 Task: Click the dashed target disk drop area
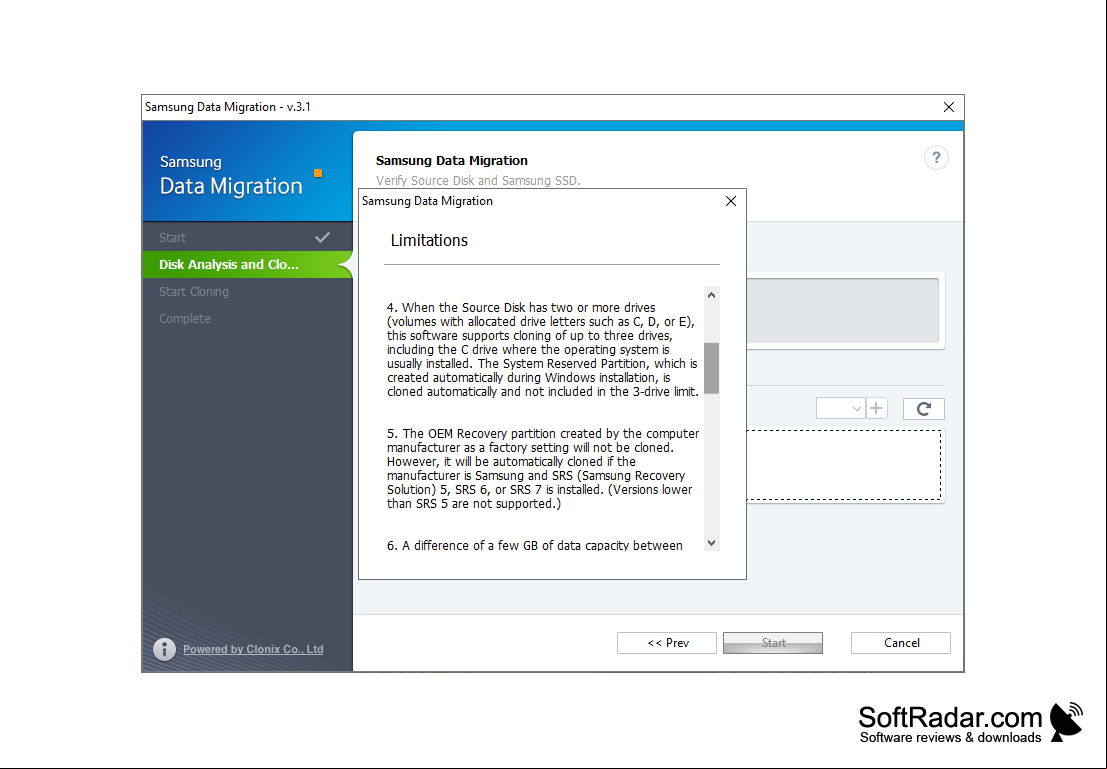pyautogui.click(x=844, y=465)
